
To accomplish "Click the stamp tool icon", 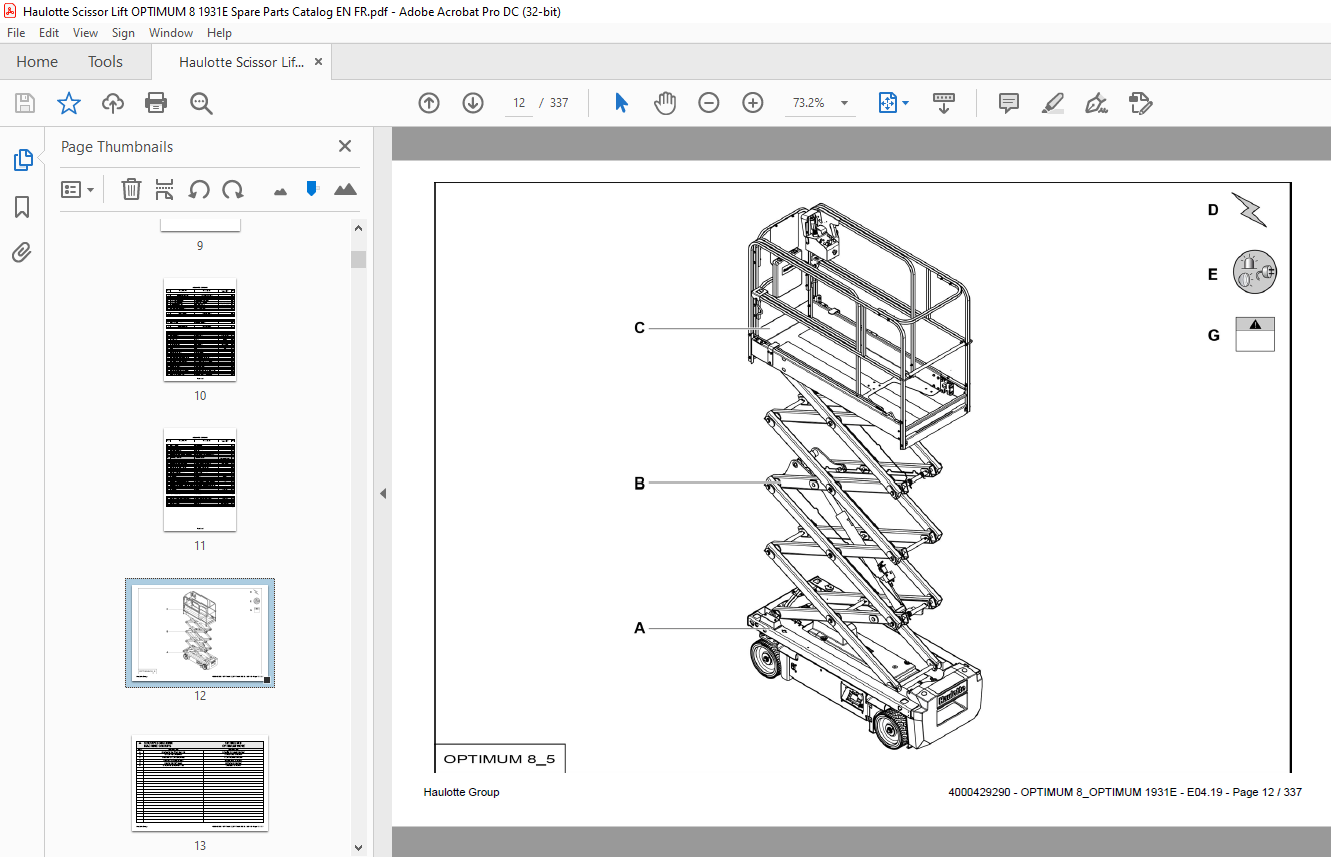I will (1140, 103).
